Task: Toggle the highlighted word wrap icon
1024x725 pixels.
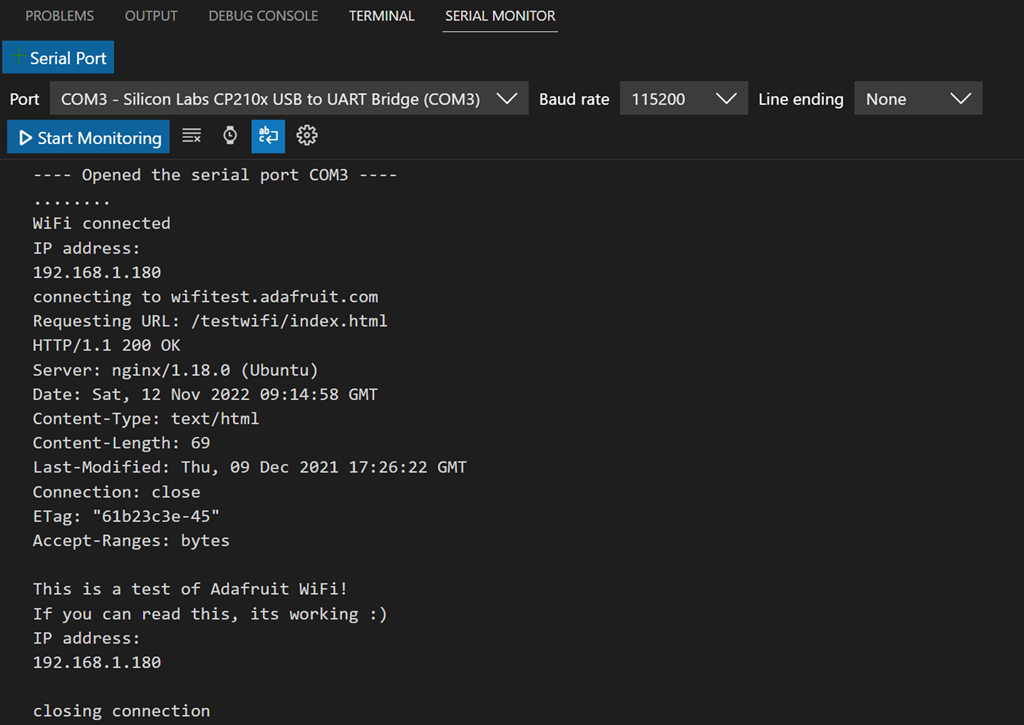Action: pos(268,136)
